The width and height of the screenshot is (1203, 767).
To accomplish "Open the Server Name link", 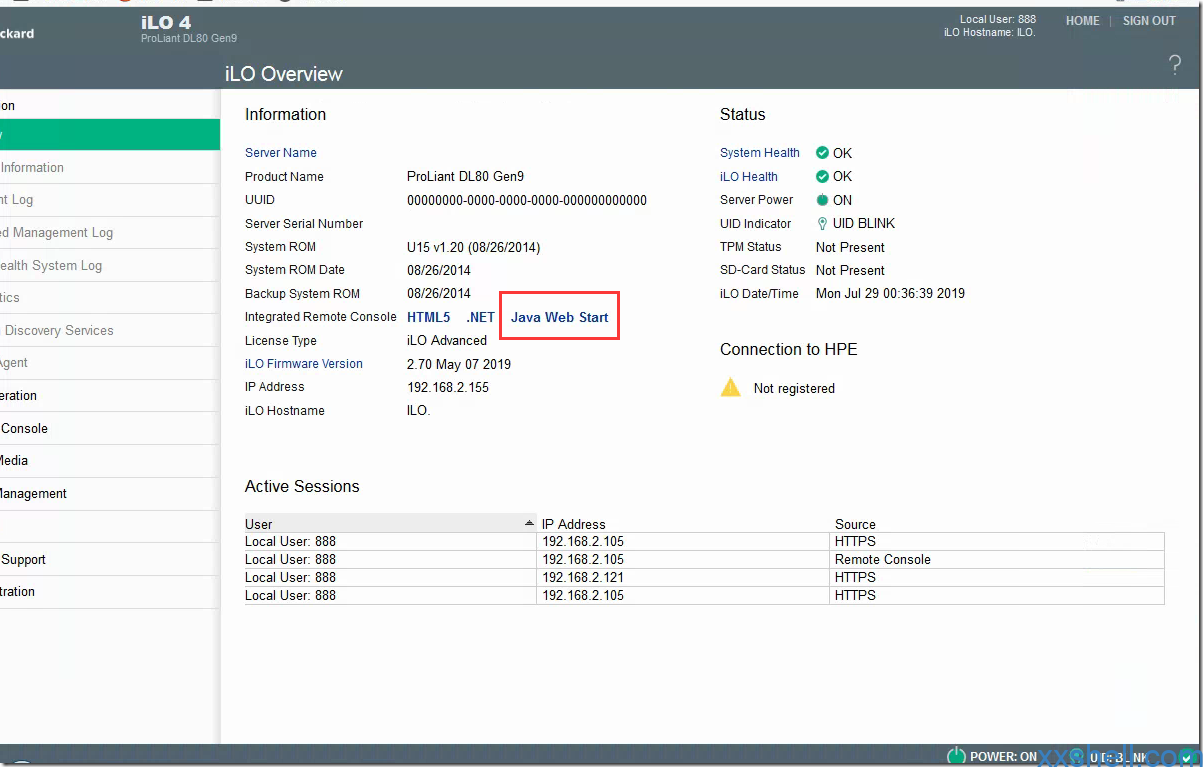I will coord(281,153).
